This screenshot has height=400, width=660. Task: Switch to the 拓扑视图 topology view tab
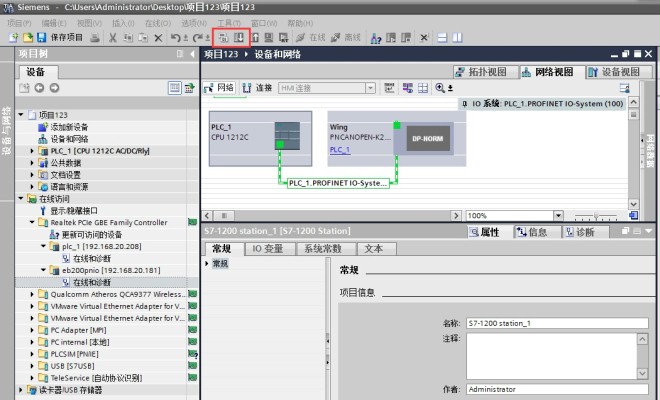480,72
